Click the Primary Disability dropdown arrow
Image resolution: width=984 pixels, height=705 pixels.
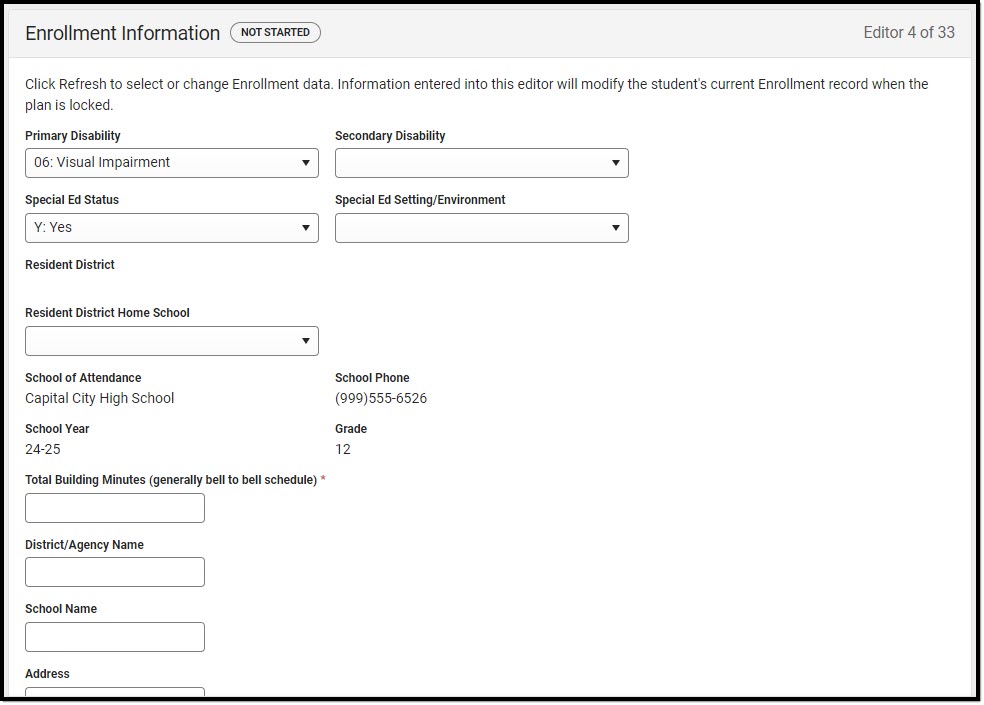306,163
